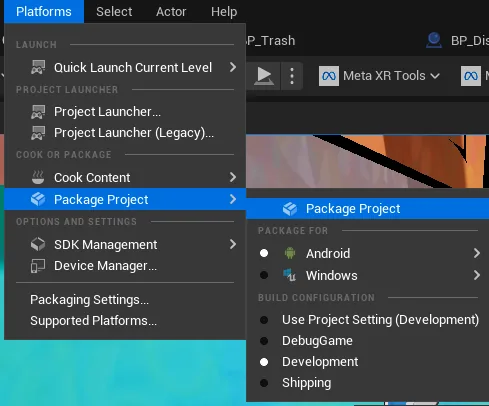Open the Select menu
Image resolution: width=489 pixels, height=406 pixels.
tap(114, 12)
